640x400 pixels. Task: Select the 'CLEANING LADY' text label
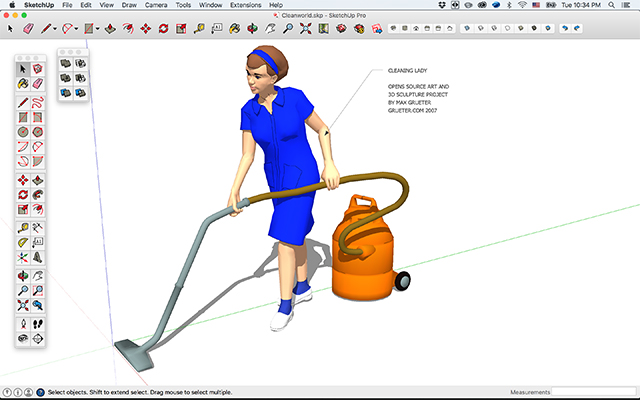(407, 70)
